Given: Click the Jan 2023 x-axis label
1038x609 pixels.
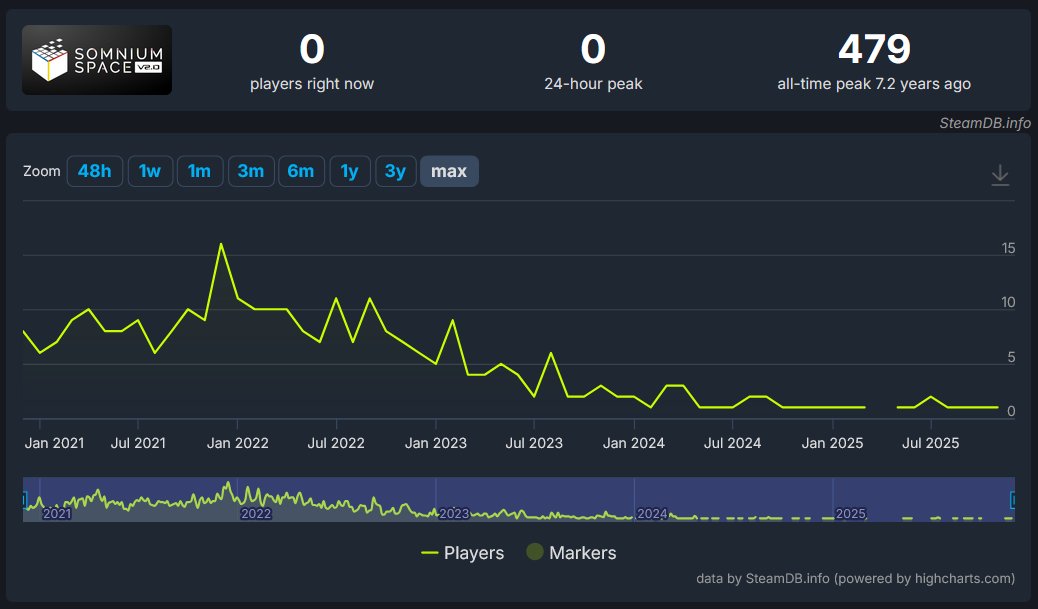Looking at the screenshot, I should [x=436, y=444].
